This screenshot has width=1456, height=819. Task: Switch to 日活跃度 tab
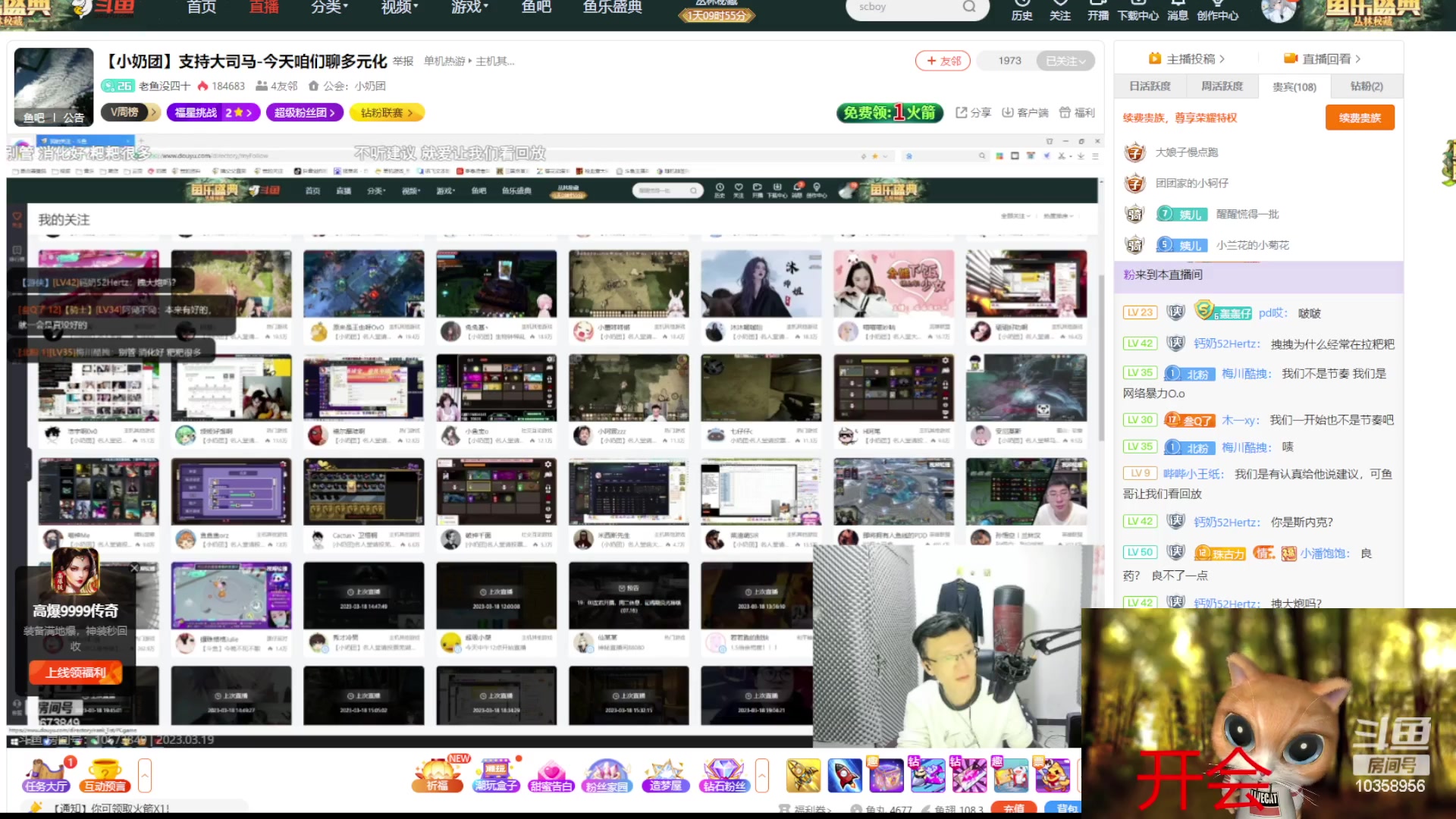[1150, 86]
